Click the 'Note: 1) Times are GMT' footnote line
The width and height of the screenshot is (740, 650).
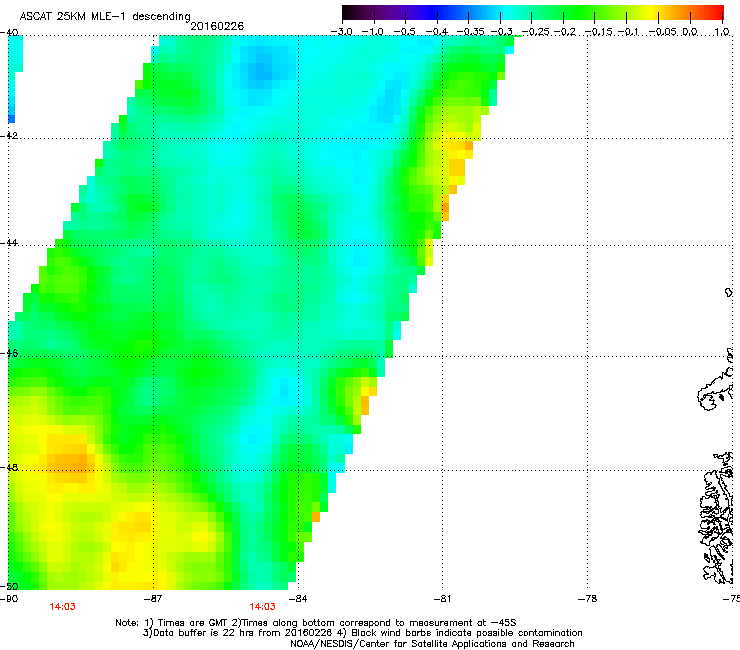click(316, 623)
